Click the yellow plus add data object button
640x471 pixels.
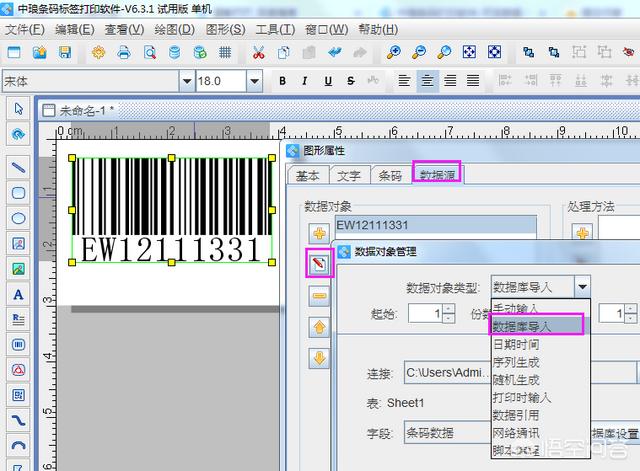(319, 233)
